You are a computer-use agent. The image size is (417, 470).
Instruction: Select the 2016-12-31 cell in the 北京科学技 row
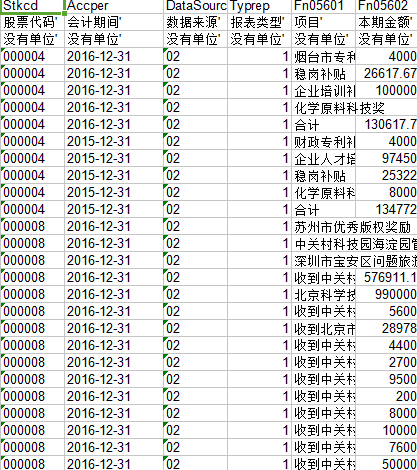114,294
